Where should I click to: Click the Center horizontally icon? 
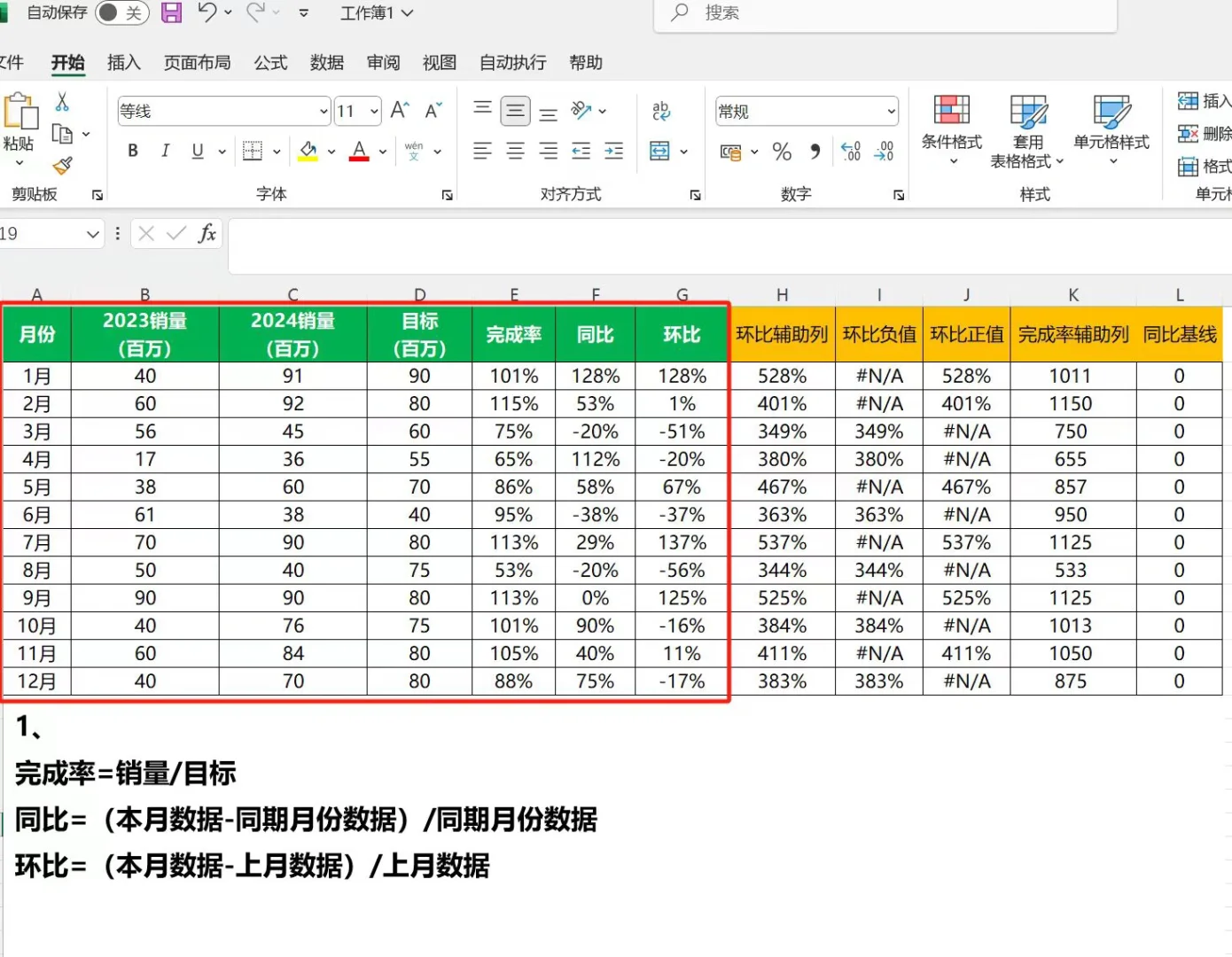point(515,151)
